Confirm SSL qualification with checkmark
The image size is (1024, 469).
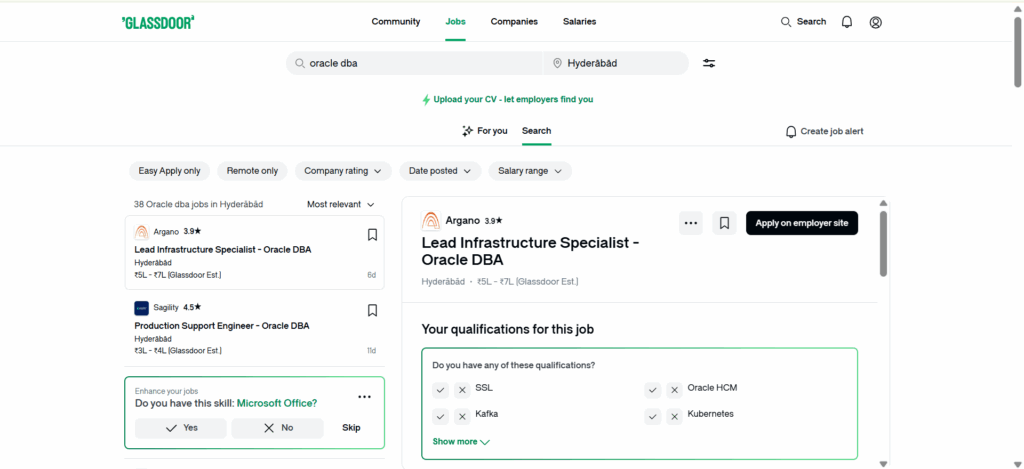(441, 390)
